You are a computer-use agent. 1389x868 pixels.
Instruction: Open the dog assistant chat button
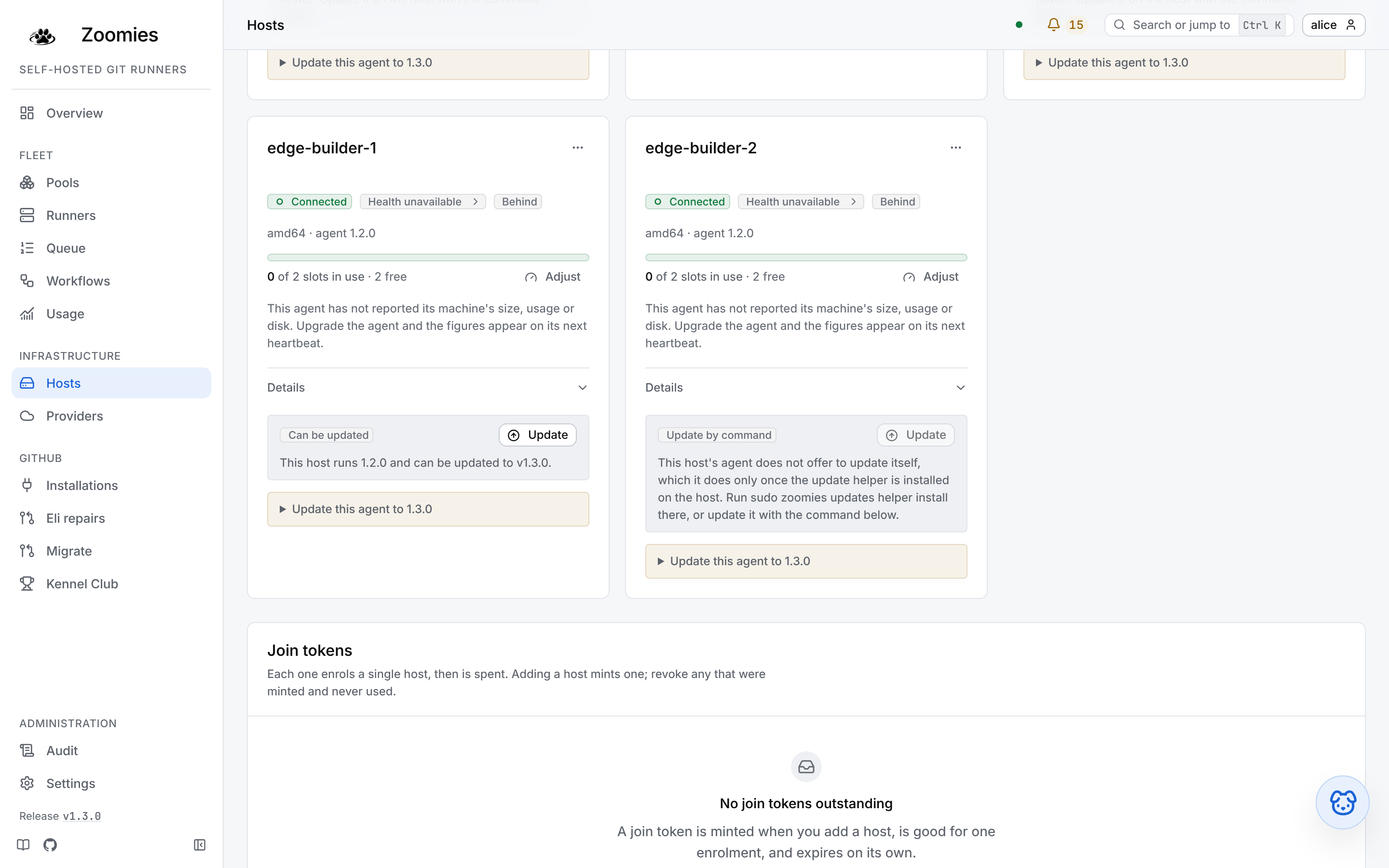point(1342,802)
